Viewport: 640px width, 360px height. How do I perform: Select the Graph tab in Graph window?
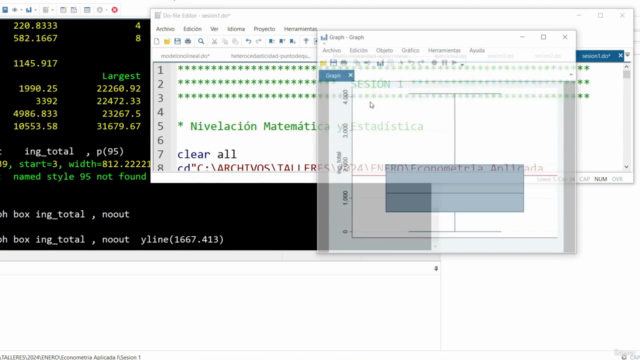pos(333,76)
